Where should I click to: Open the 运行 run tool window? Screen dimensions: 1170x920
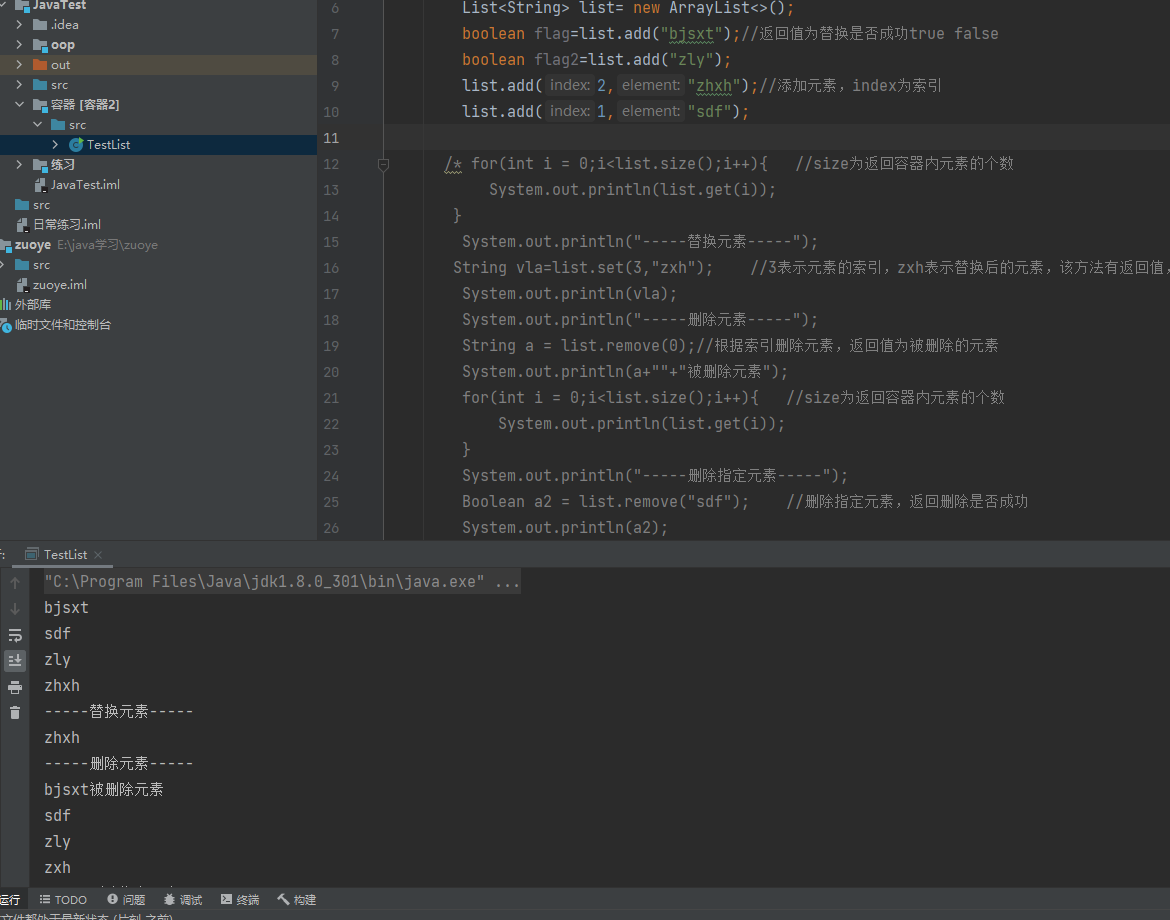[x=10, y=900]
